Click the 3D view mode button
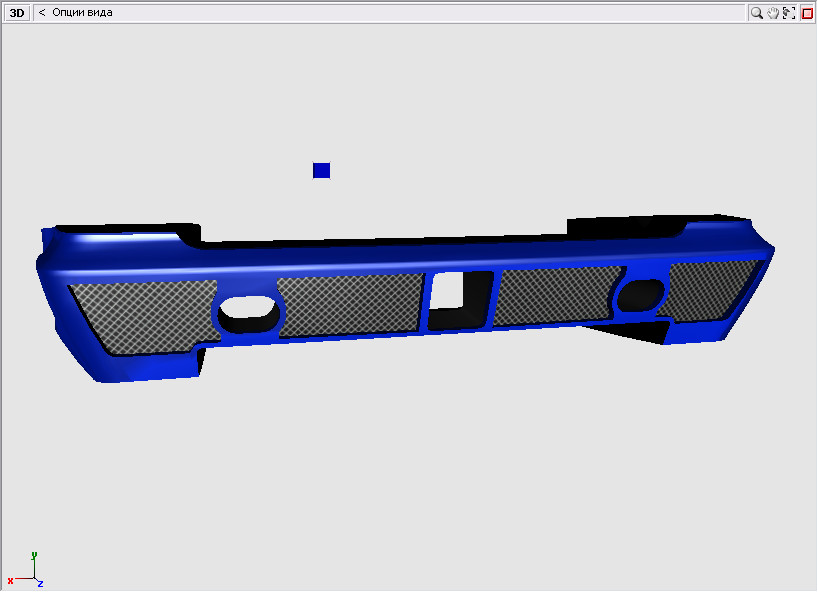Viewport: 818px width, 592px height. [17, 13]
